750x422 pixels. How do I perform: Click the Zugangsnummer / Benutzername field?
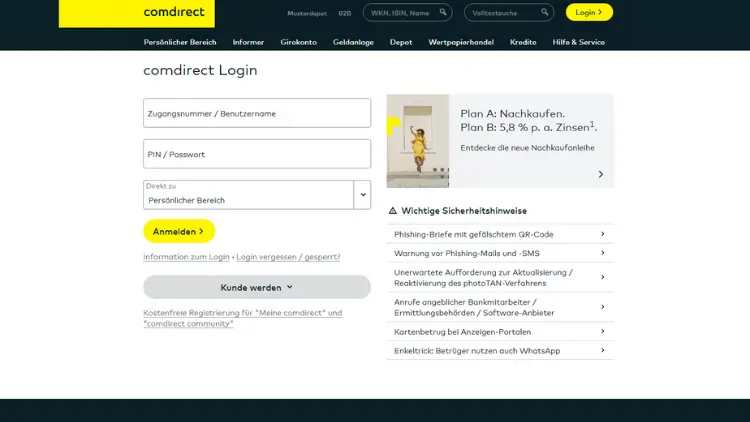(x=257, y=113)
